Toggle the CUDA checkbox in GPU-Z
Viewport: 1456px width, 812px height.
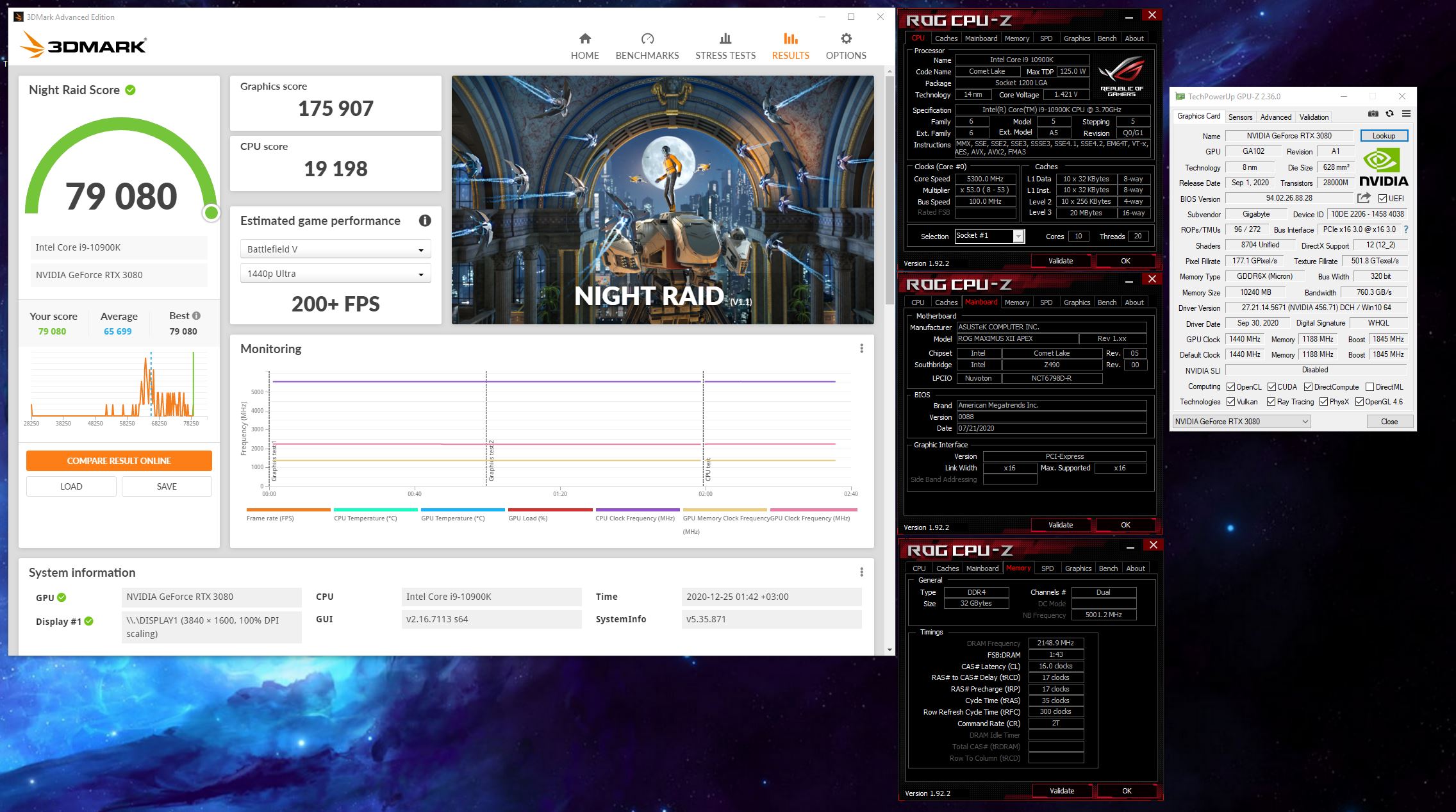click(1271, 387)
